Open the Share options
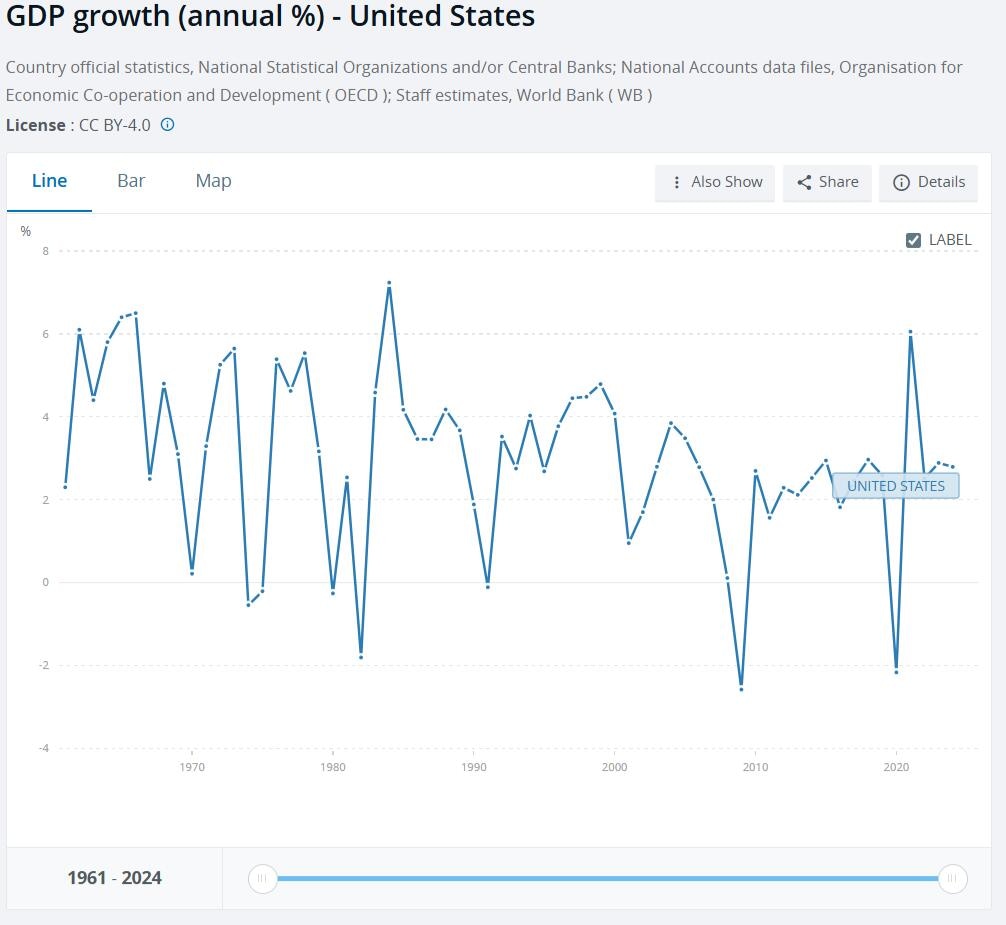This screenshot has width=1006, height=925. pos(827,182)
